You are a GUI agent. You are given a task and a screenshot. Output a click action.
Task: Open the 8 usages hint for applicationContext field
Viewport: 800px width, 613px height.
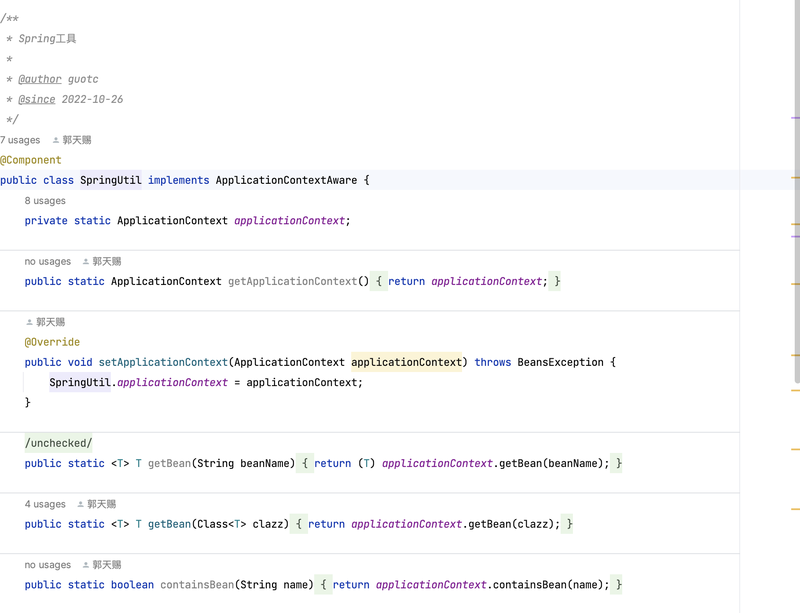[x=45, y=201]
